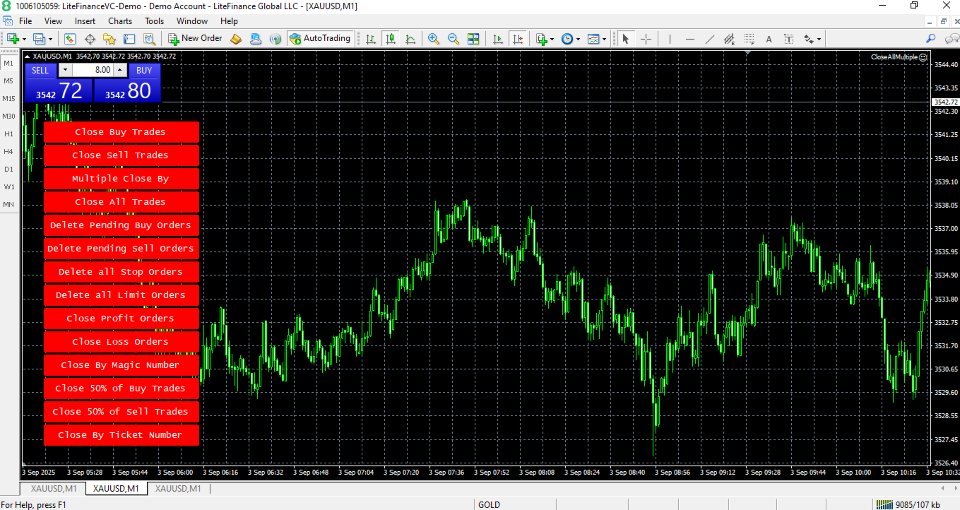The image size is (960, 510).
Task: Open the File menu
Action: [x=26, y=21]
